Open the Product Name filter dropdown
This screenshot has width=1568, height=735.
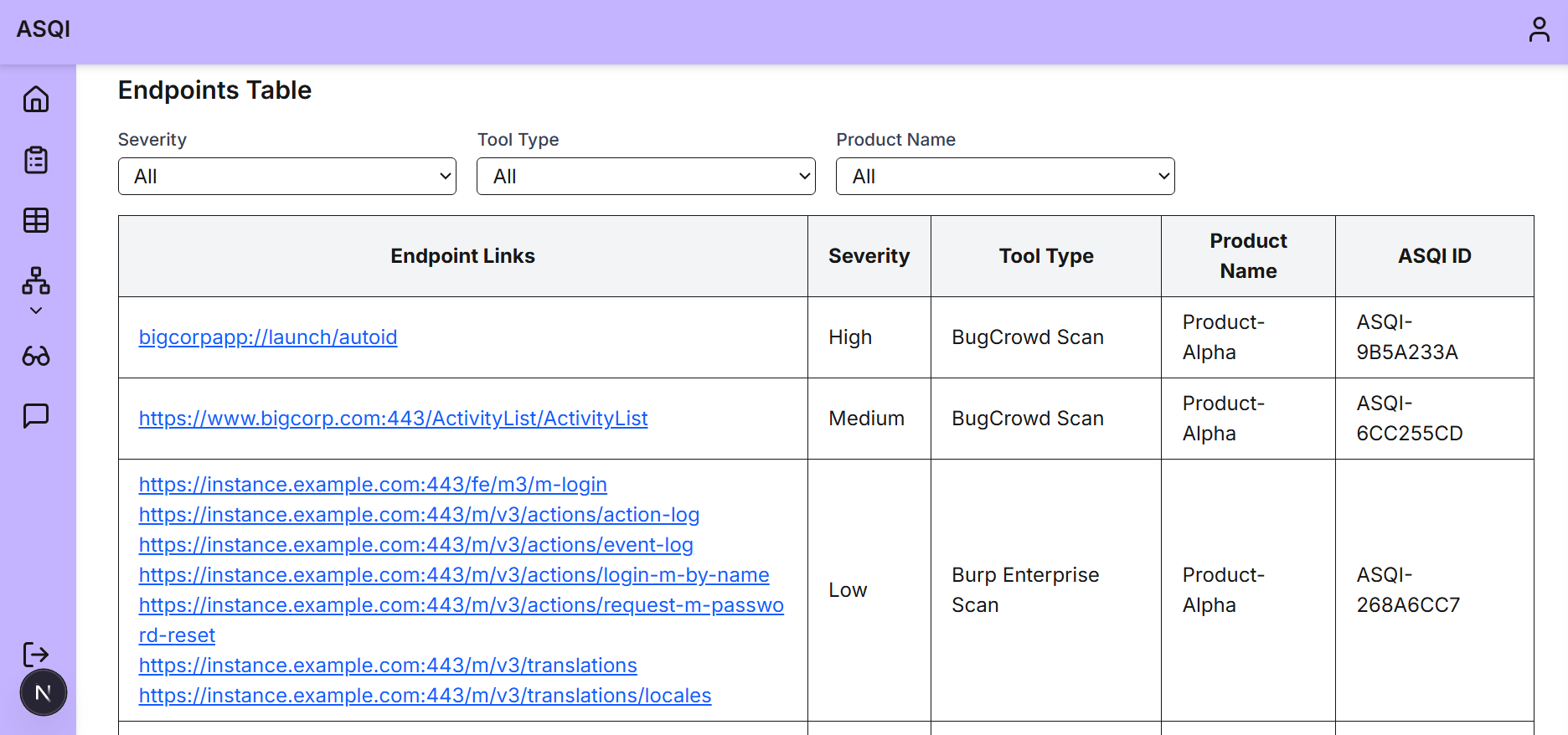click(1004, 177)
